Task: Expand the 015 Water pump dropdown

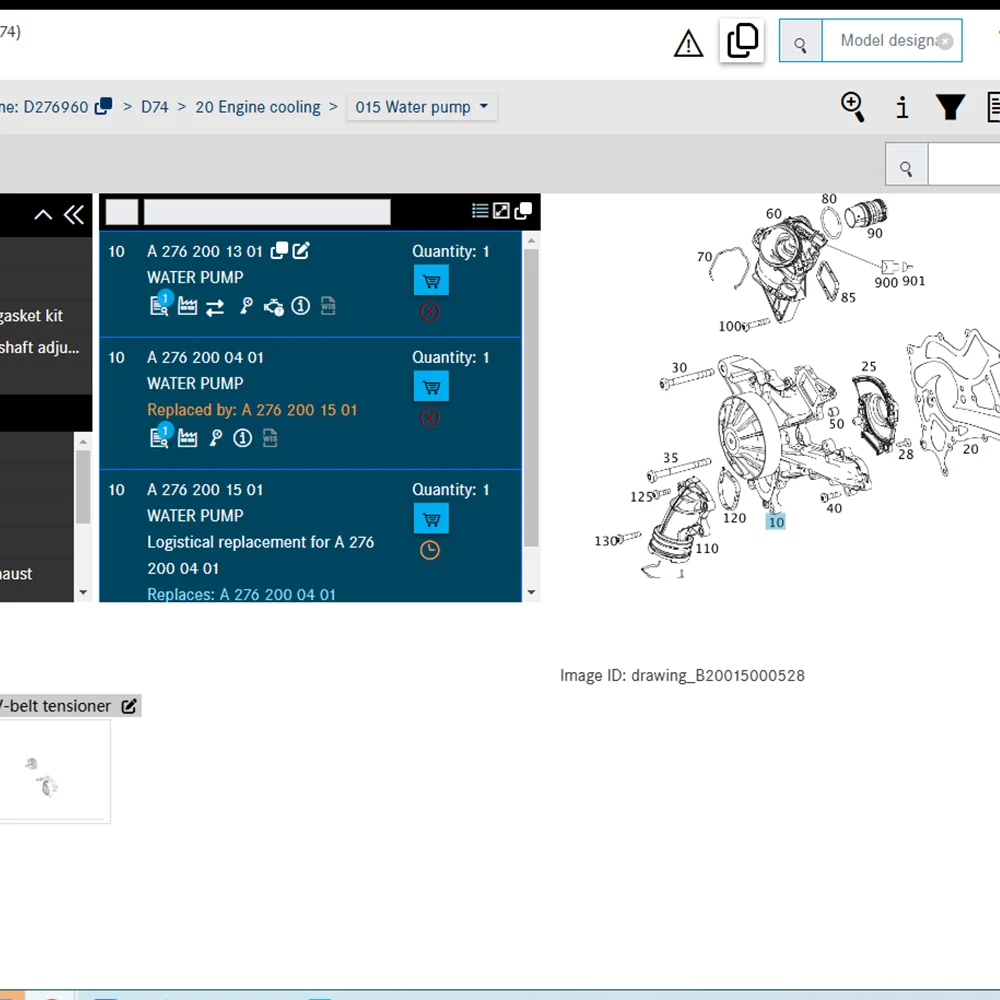Action: click(x=422, y=107)
